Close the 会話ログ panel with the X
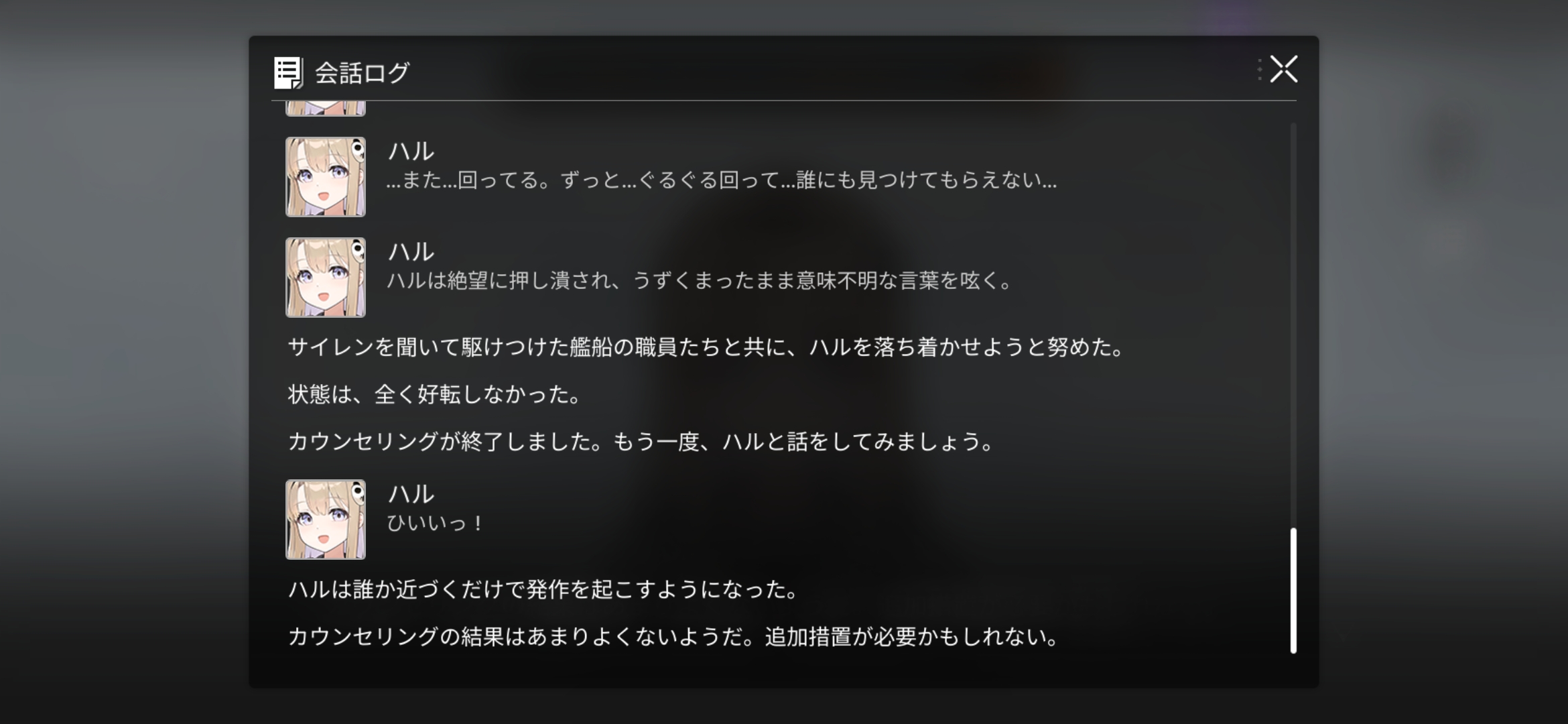1568x724 pixels. (1283, 69)
